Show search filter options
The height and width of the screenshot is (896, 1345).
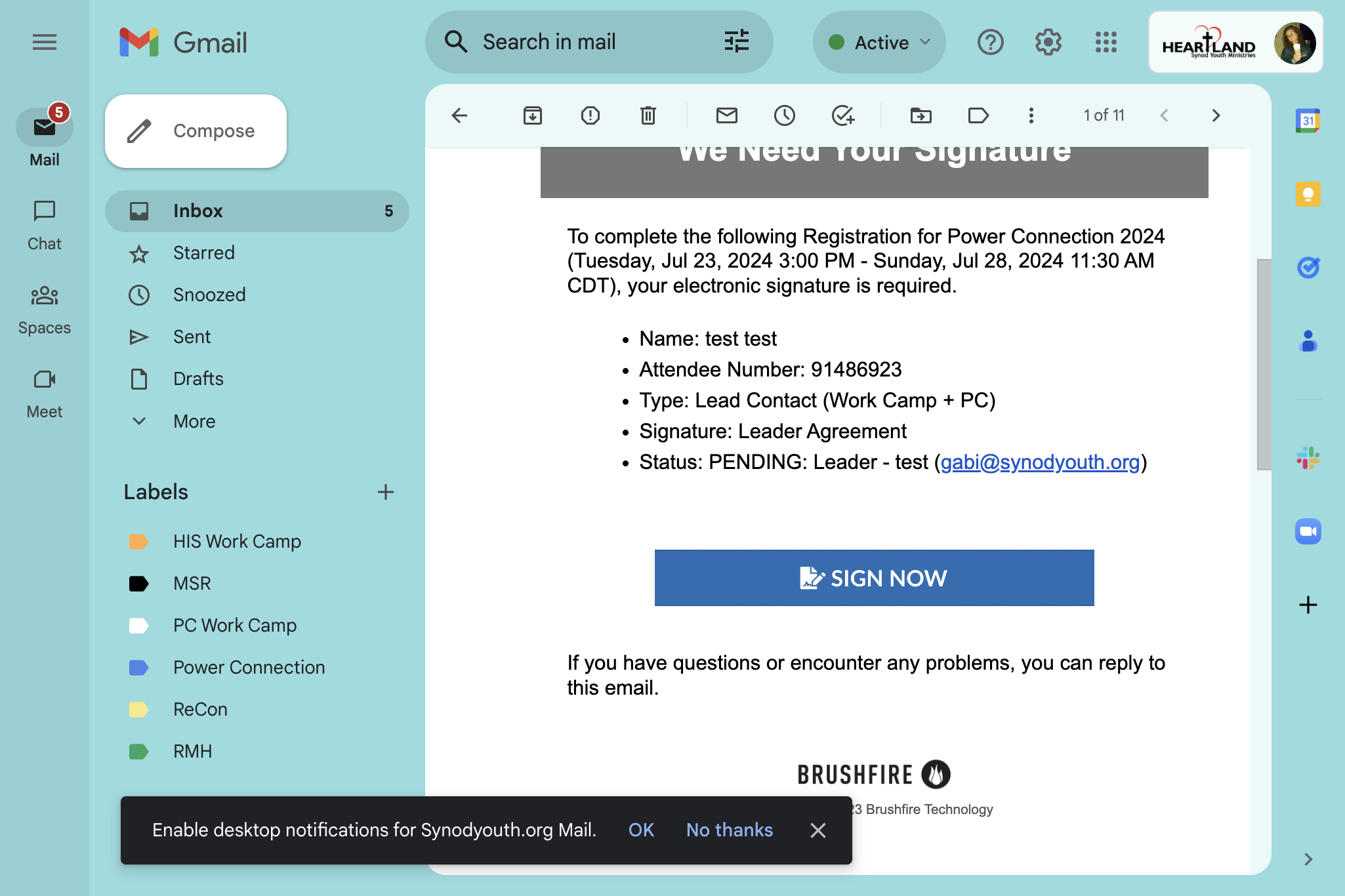coord(737,41)
